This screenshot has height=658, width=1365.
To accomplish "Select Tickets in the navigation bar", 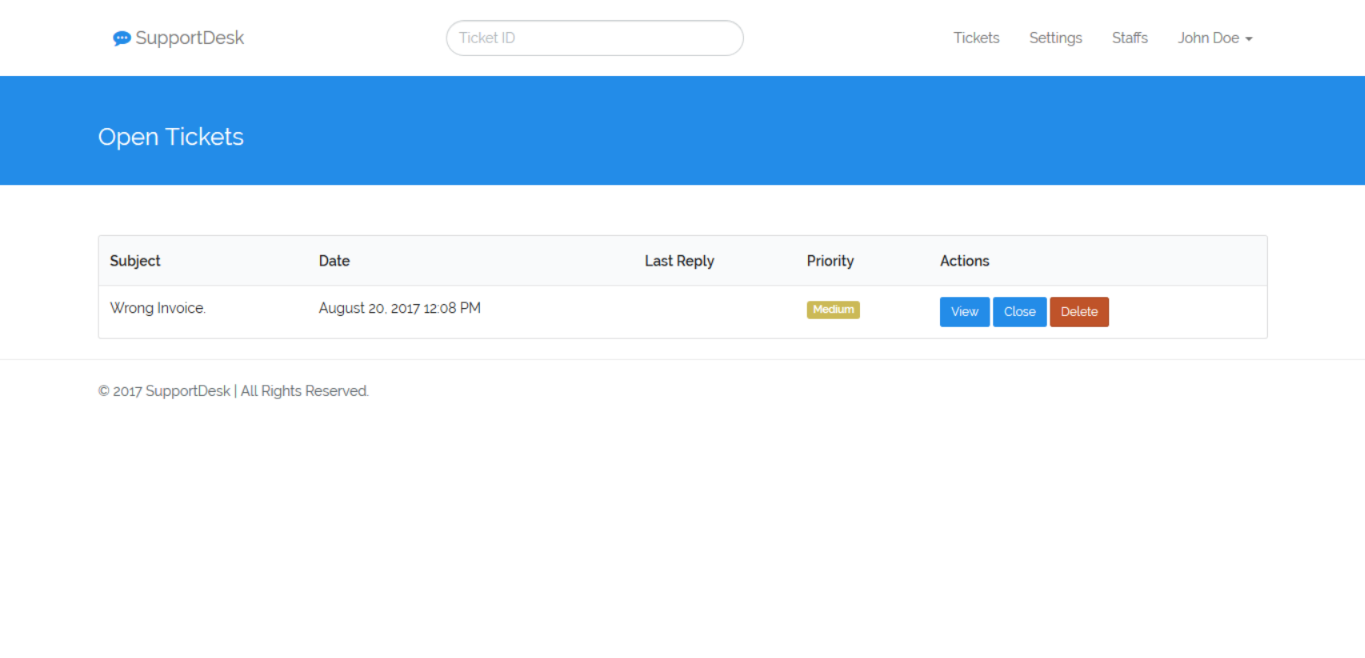I will [976, 37].
